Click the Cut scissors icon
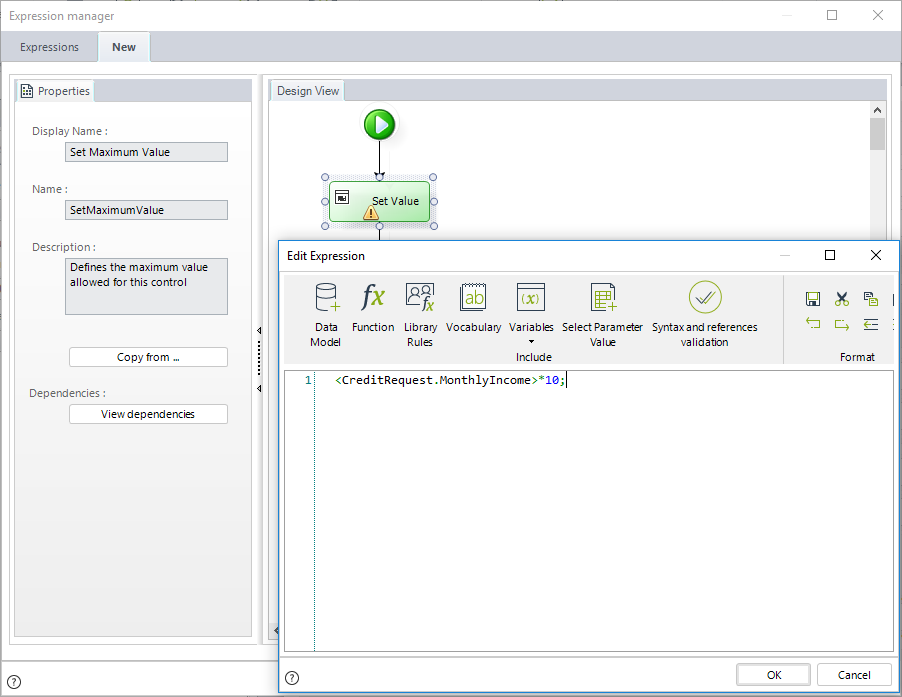Image resolution: width=902 pixels, height=697 pixels. tap(842, 298)
